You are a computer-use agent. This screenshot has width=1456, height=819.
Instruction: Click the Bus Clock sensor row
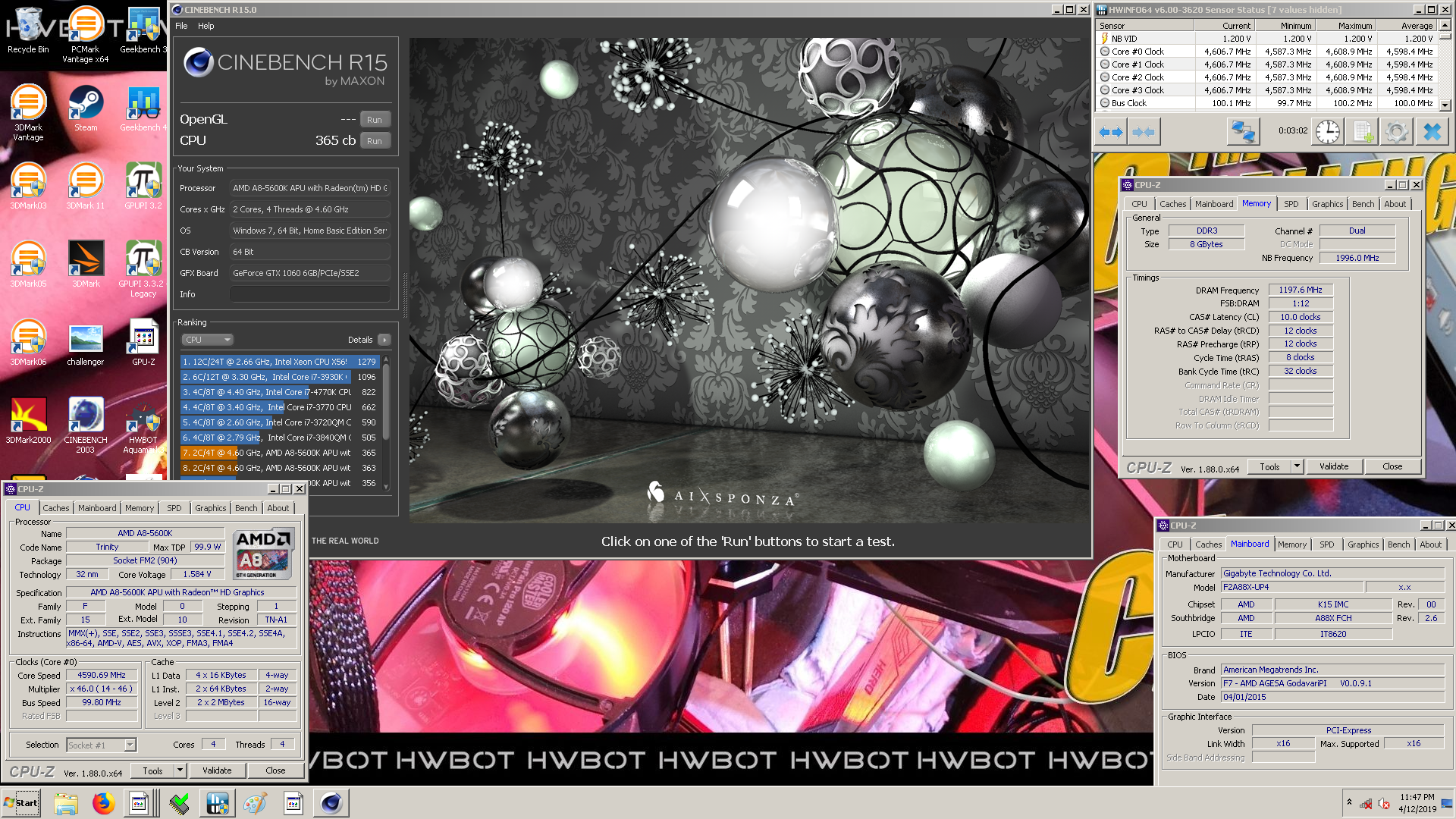(x=1268, y=103)
